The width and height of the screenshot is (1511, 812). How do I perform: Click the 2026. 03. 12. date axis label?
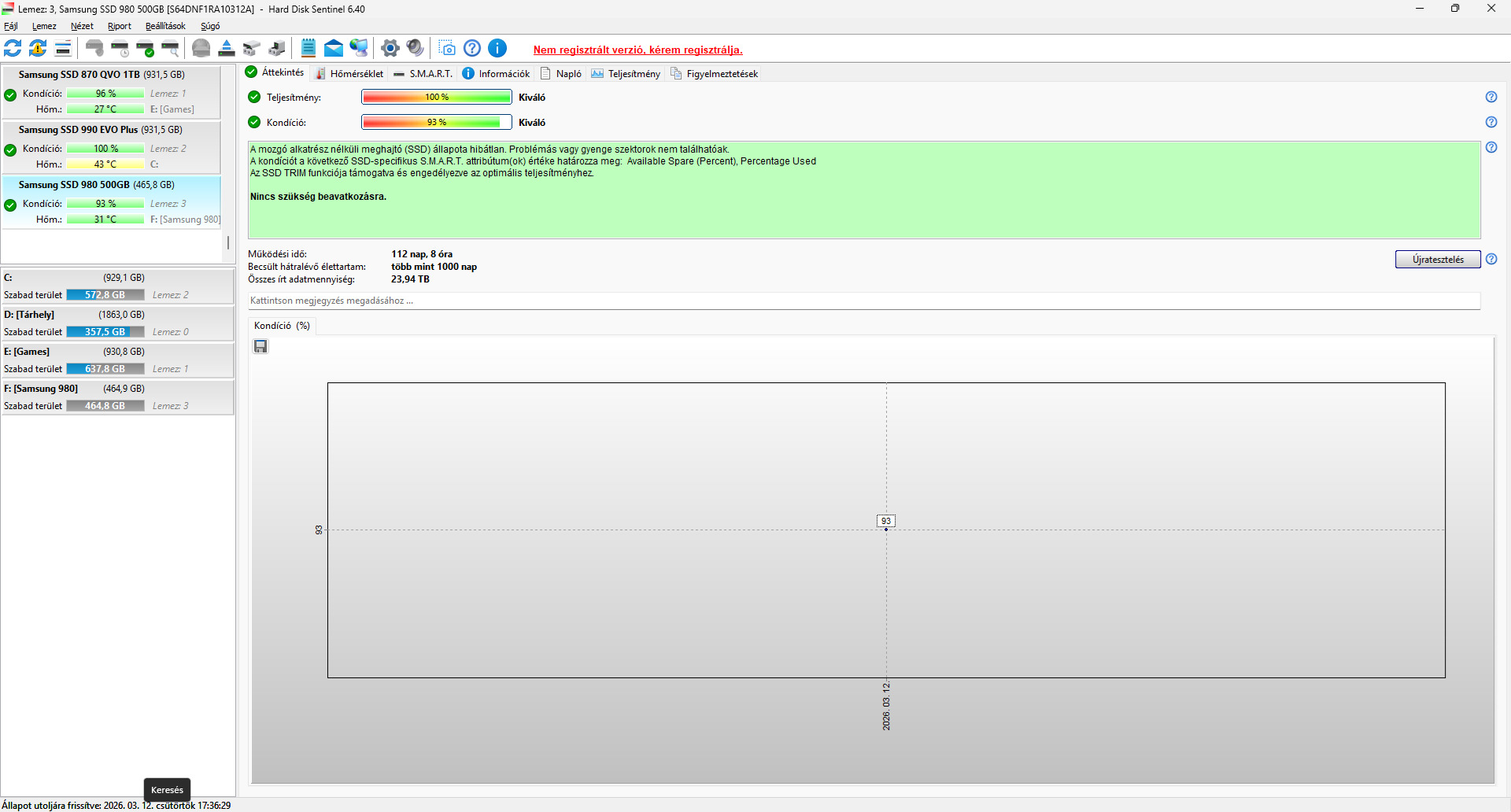click(x=886, y=707)
